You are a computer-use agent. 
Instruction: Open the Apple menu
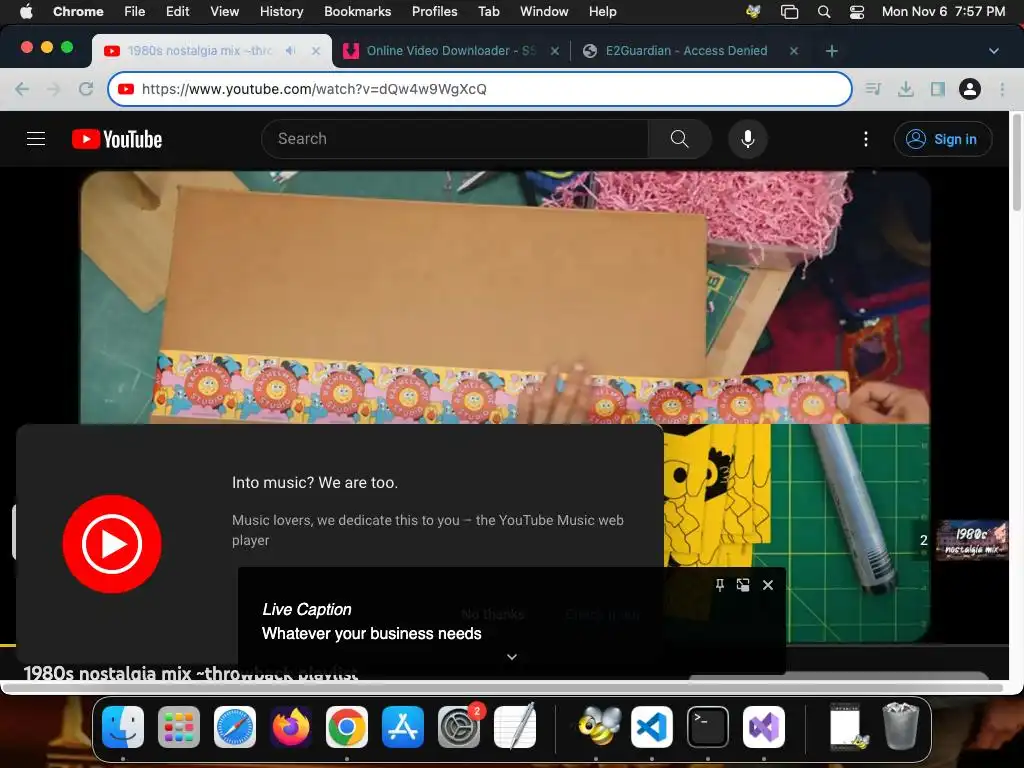coord(26,11)
